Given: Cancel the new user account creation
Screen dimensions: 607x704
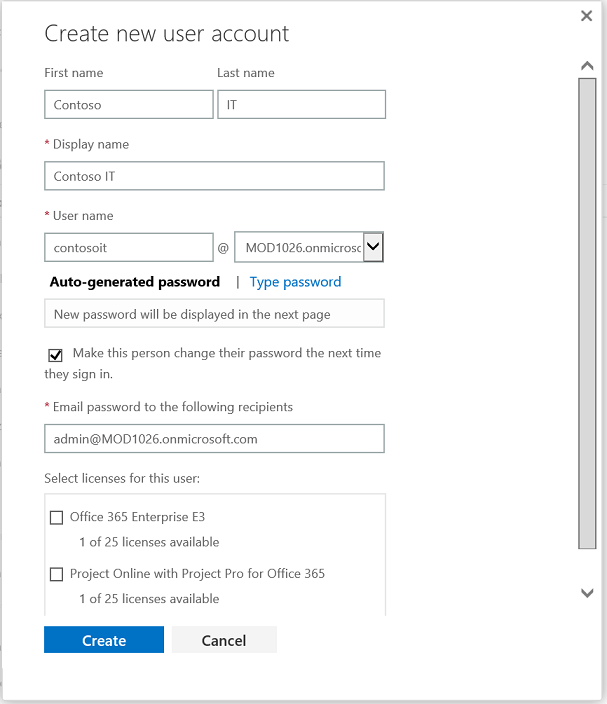Looking at the screenshot, I should pyautogui.click(x=224, y=640).
